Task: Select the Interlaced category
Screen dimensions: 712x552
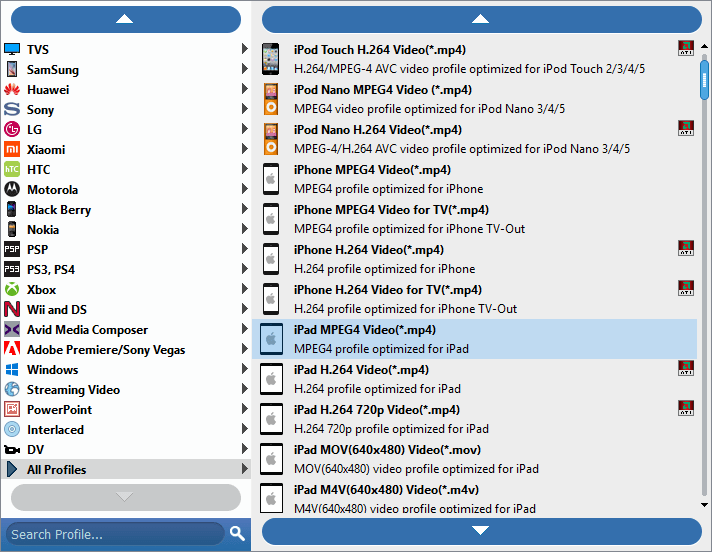Action: tap(126, 429)
